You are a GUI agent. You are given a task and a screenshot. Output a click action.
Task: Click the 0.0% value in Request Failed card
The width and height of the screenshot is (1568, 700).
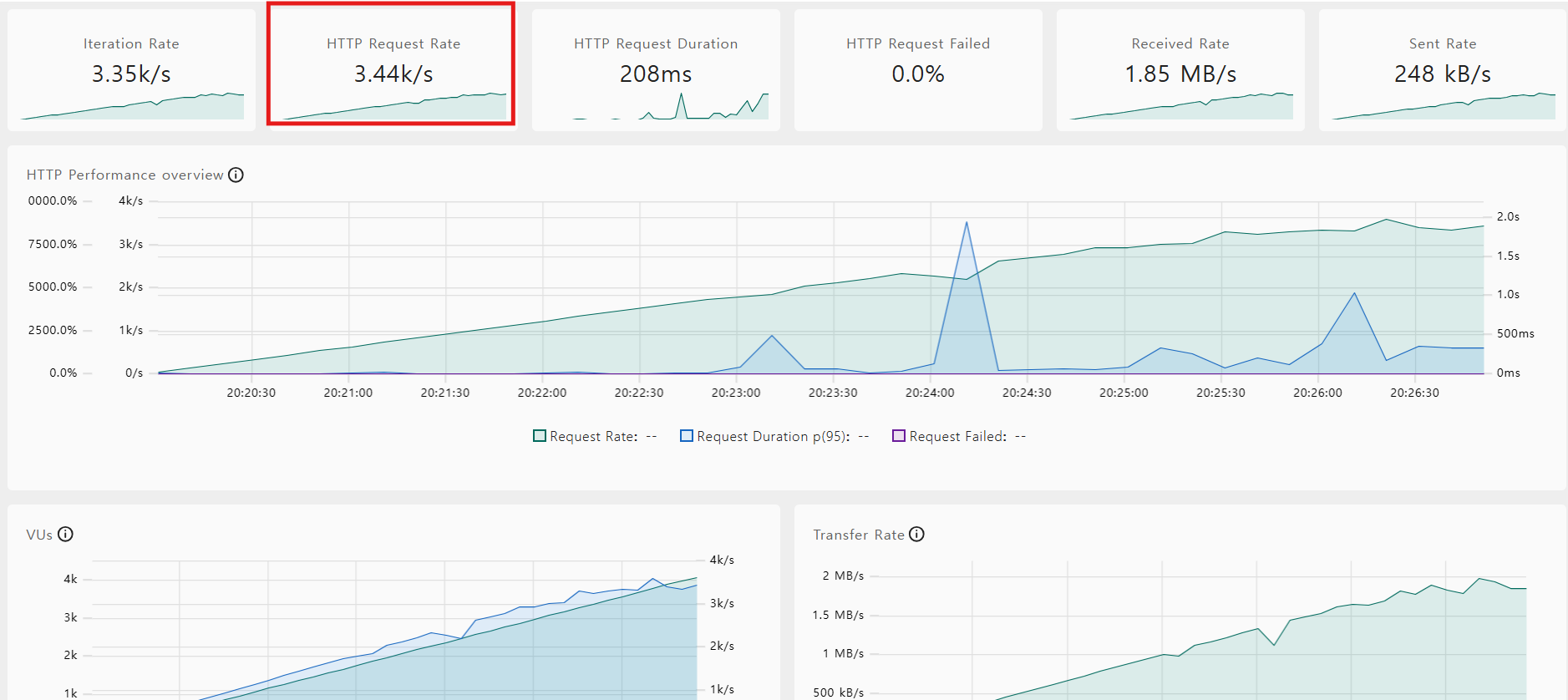[918, 74]
